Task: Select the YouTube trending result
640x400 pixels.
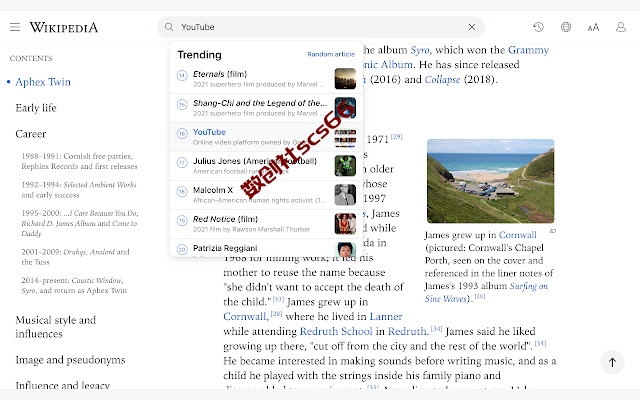Action: 266,137
